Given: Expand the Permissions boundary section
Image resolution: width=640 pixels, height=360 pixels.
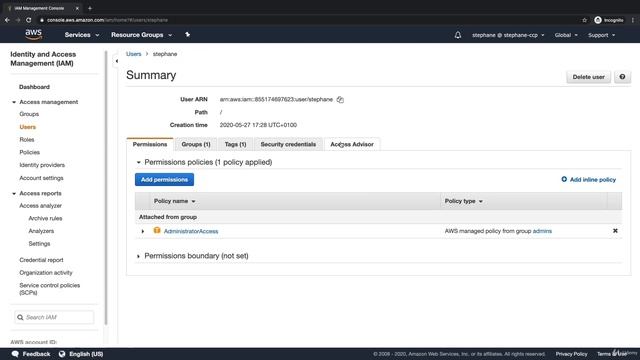Looking at the screenshot, I should coord(138,256).
